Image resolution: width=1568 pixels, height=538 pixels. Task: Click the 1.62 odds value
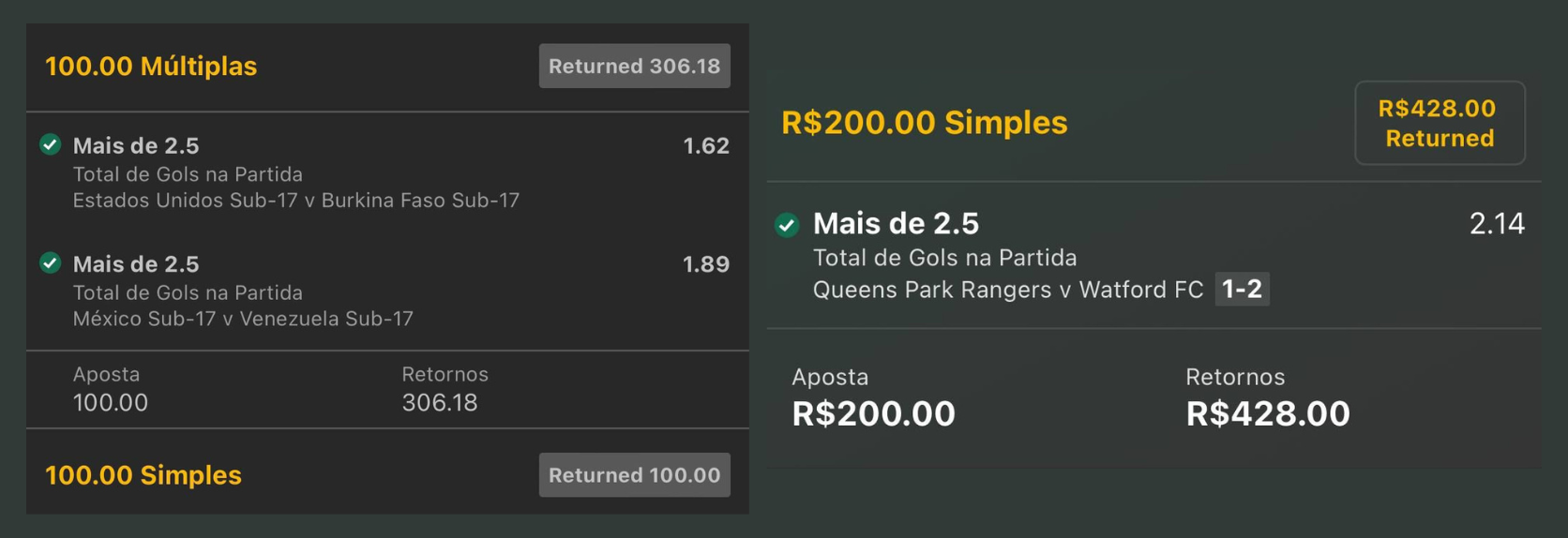click(705, 145)
